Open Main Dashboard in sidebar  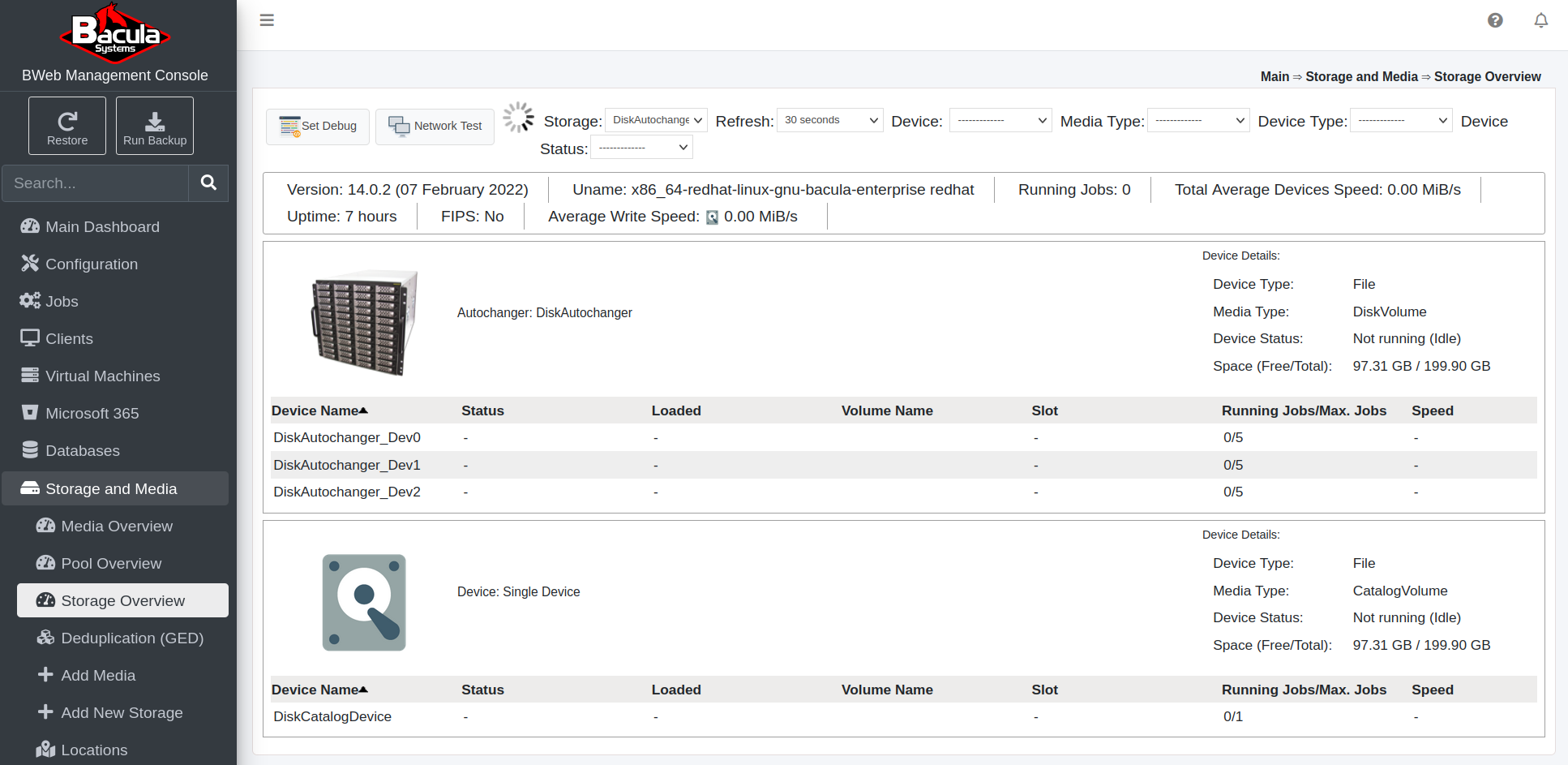[115, 227]
